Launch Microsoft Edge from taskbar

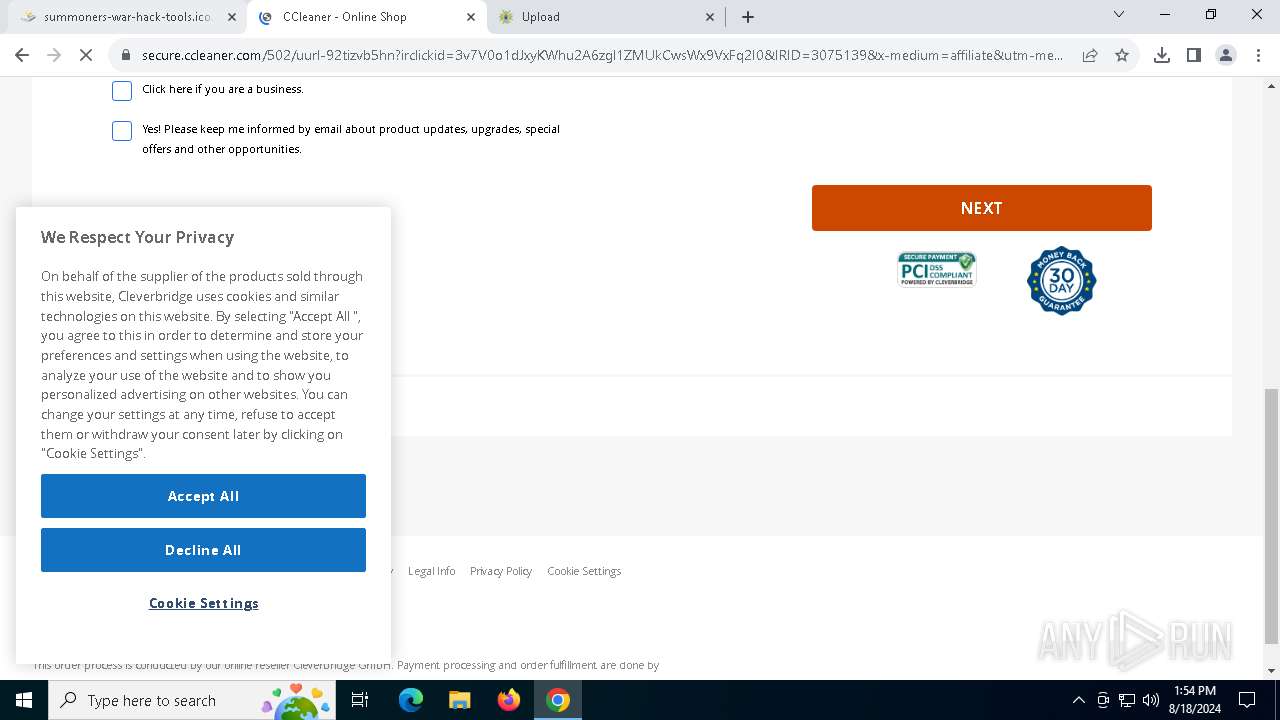pos(411,700)
